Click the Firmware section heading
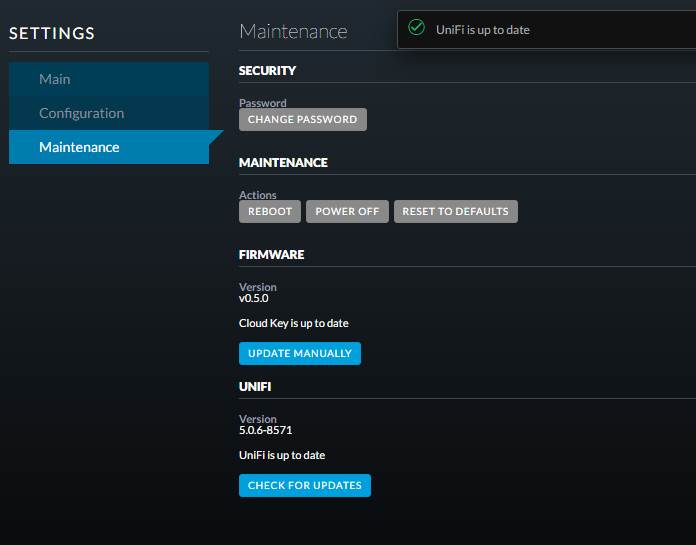Screen dimensions: 696x545 tap(271, 254)
